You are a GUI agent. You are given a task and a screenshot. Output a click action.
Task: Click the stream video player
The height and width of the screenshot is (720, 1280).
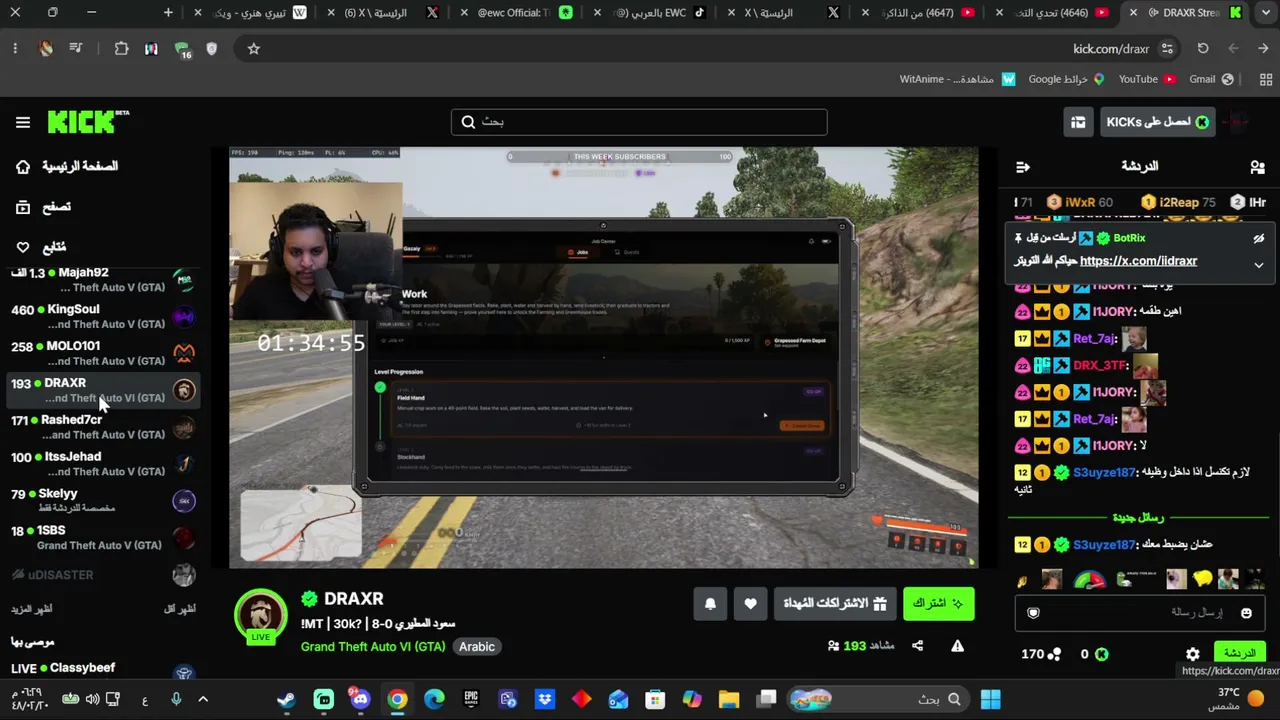point(604,358)
